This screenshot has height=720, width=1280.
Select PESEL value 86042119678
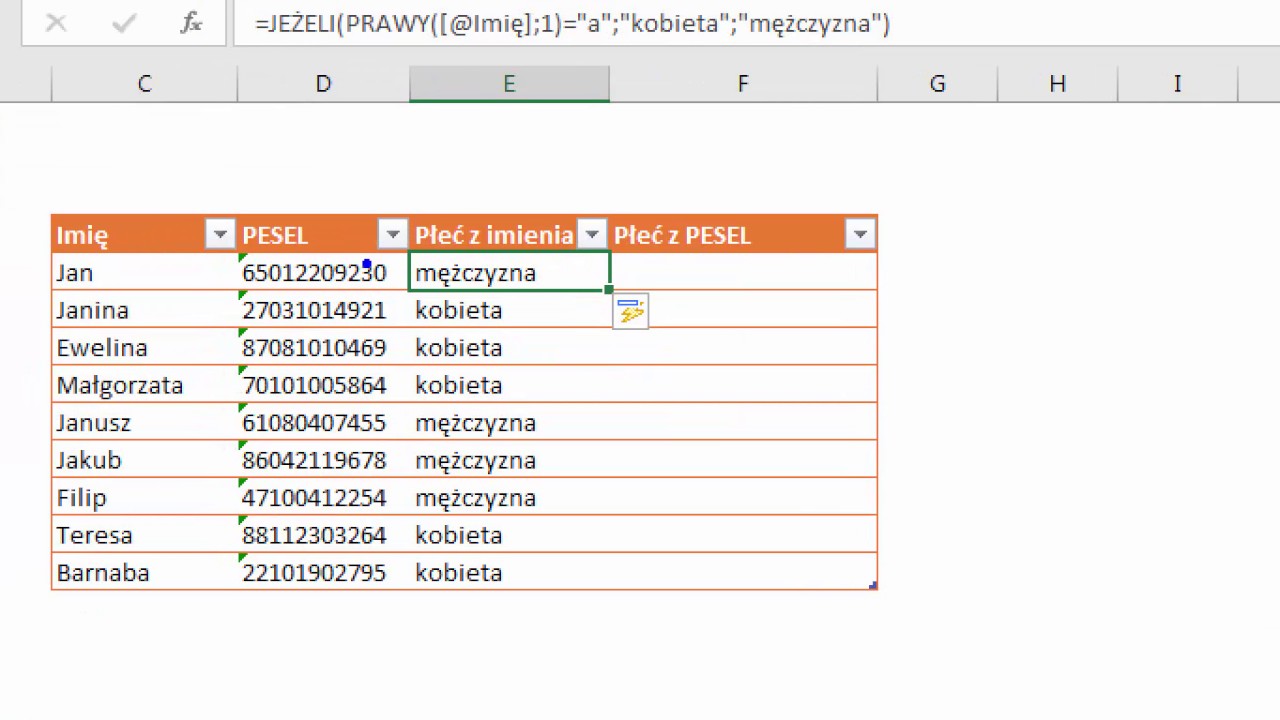[x=324, y=460]
